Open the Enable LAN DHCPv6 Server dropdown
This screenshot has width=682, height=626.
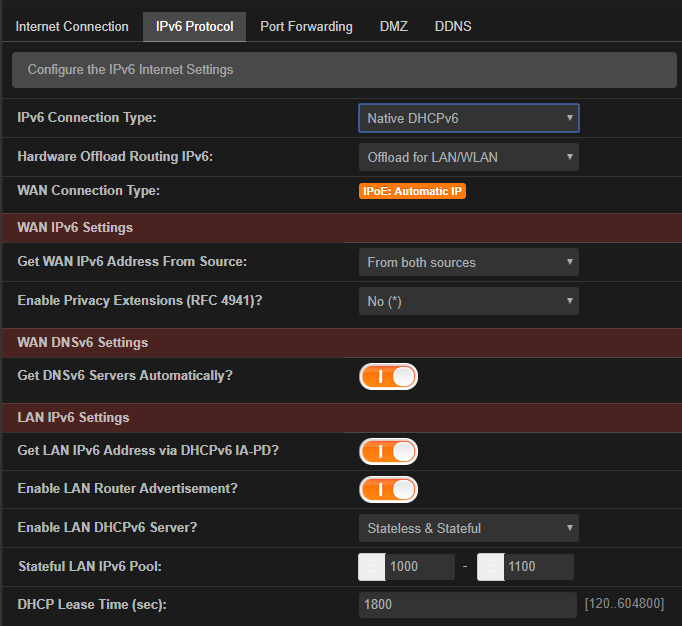[x=468, y=528]
